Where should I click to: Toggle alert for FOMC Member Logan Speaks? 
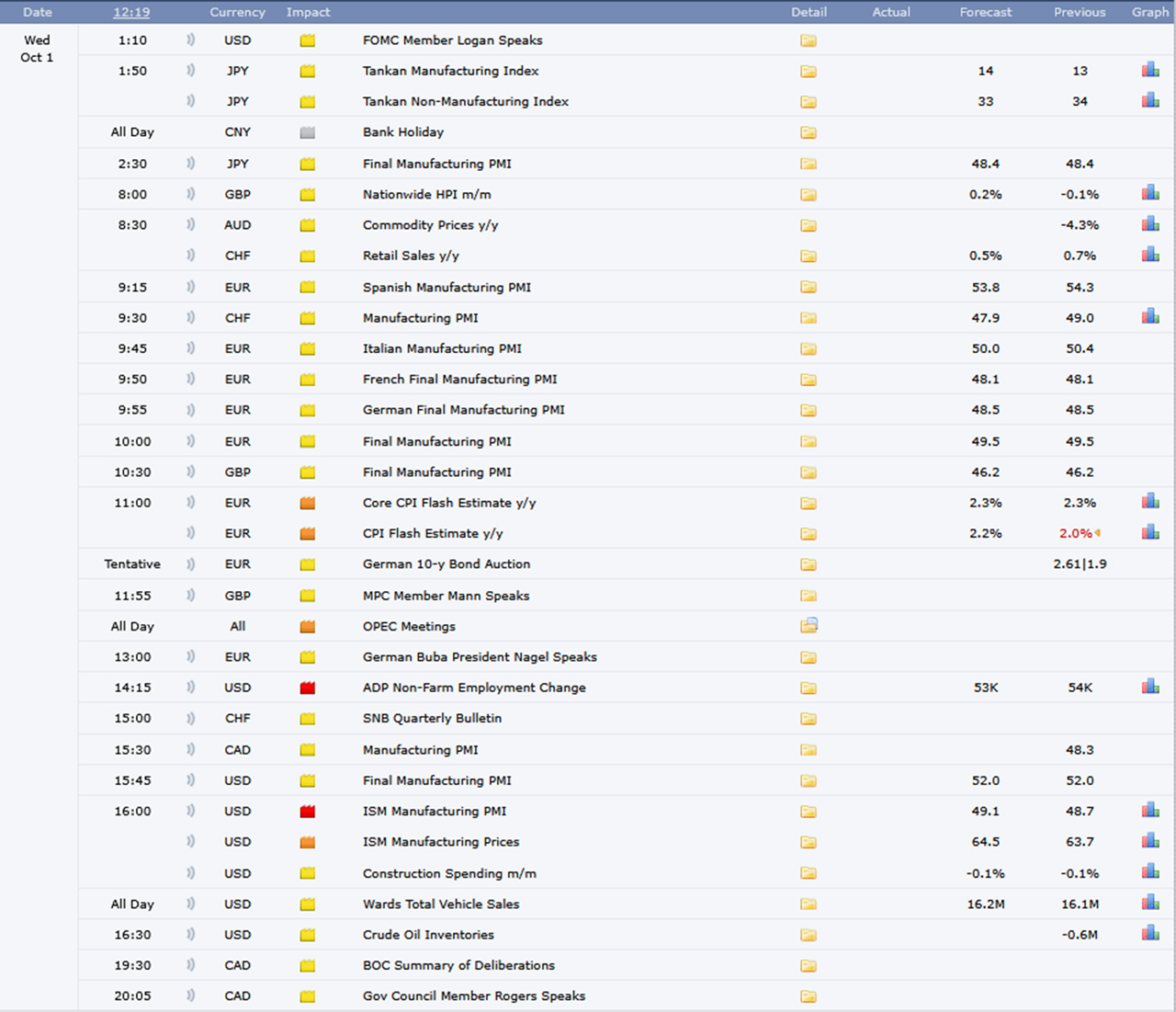click(190, 40)
